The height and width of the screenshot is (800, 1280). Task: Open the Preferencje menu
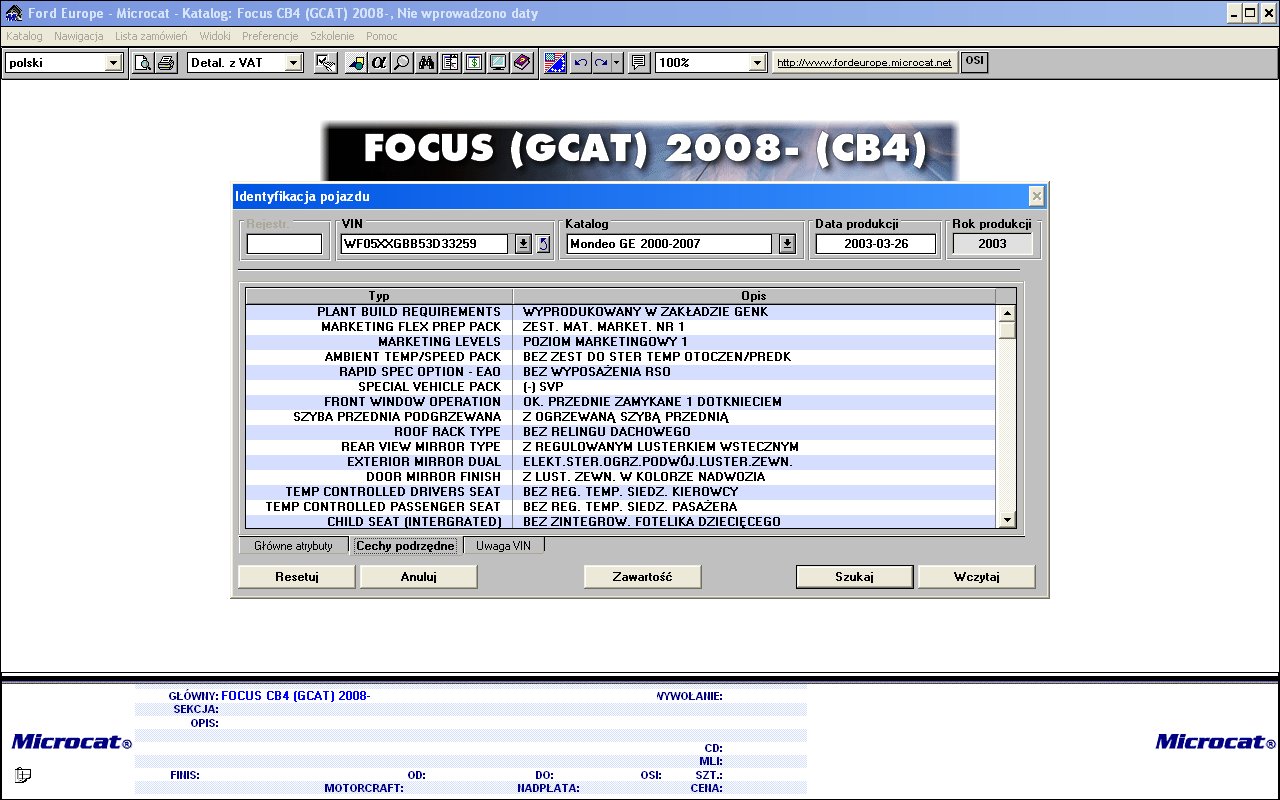click(270, 36)
